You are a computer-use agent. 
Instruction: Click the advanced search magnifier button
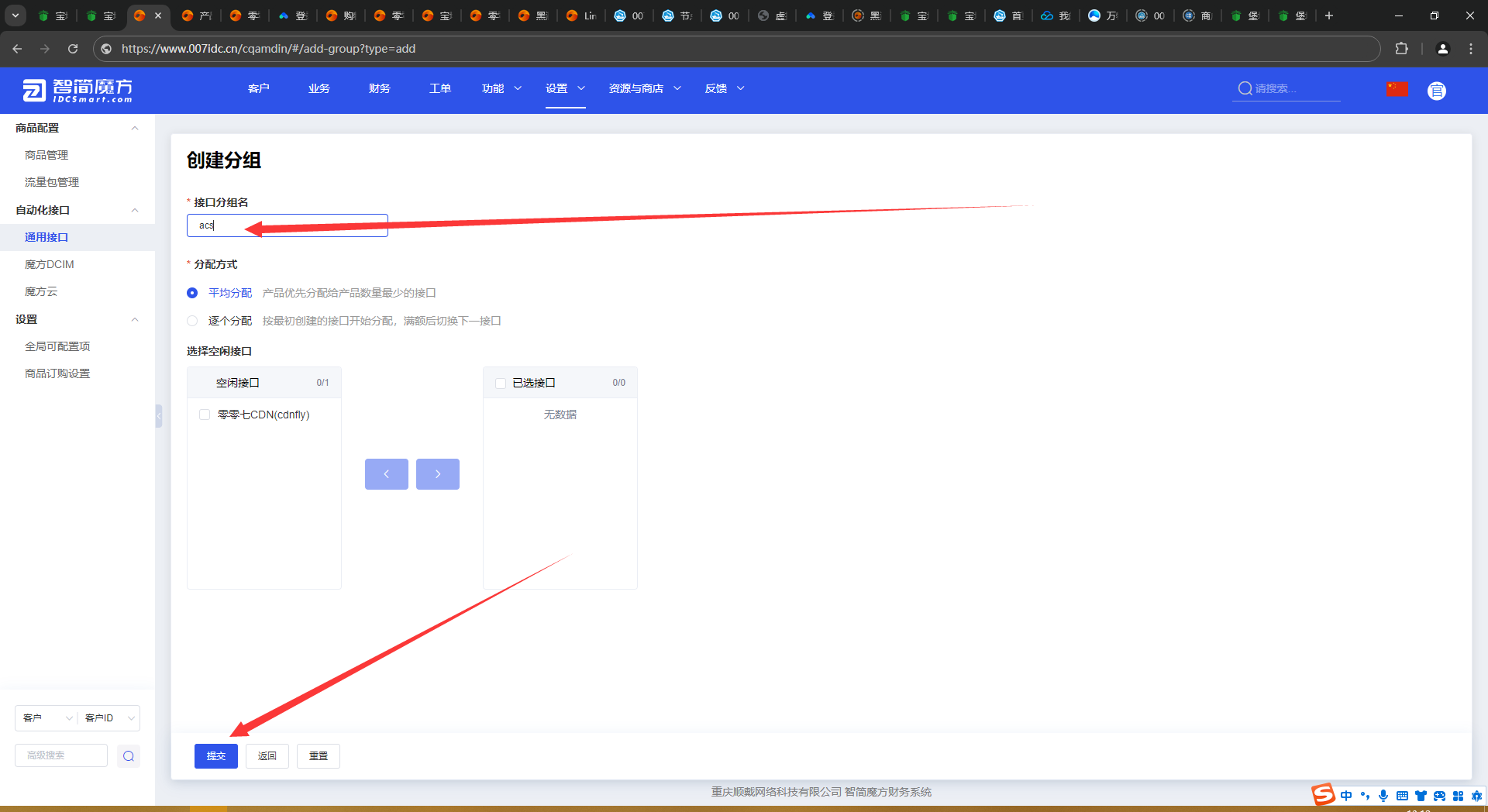click(129, 756)
